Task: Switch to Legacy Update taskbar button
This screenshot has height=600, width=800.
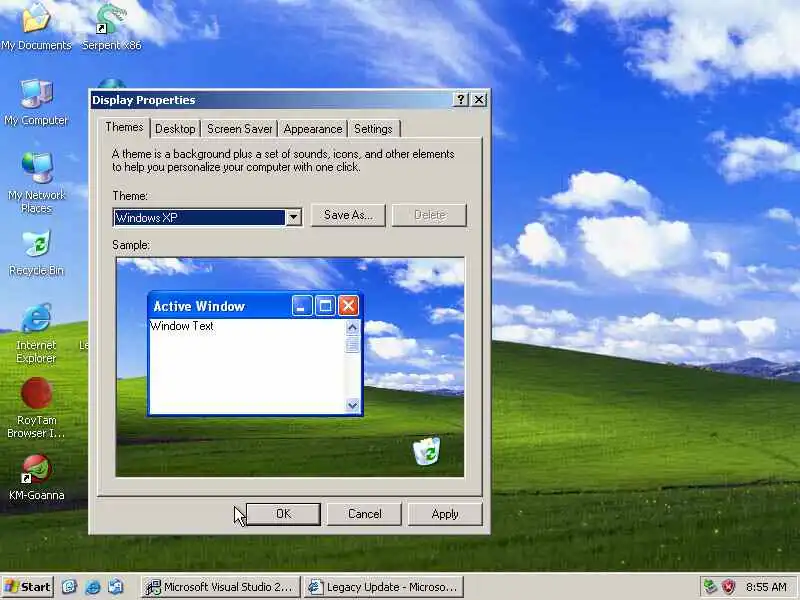Action: click(x=384, y=587)
